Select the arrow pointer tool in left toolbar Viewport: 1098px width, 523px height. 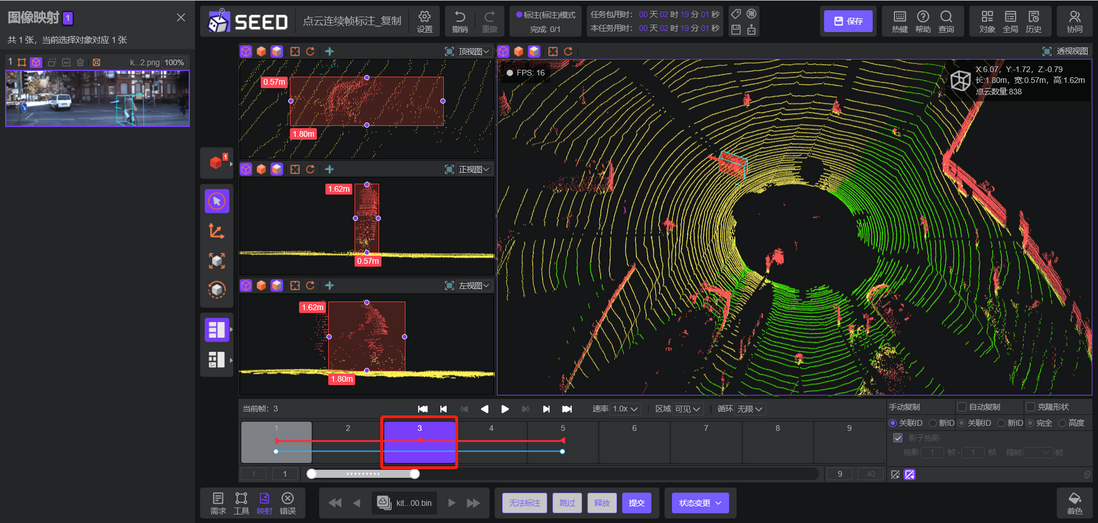click(217, 201)
